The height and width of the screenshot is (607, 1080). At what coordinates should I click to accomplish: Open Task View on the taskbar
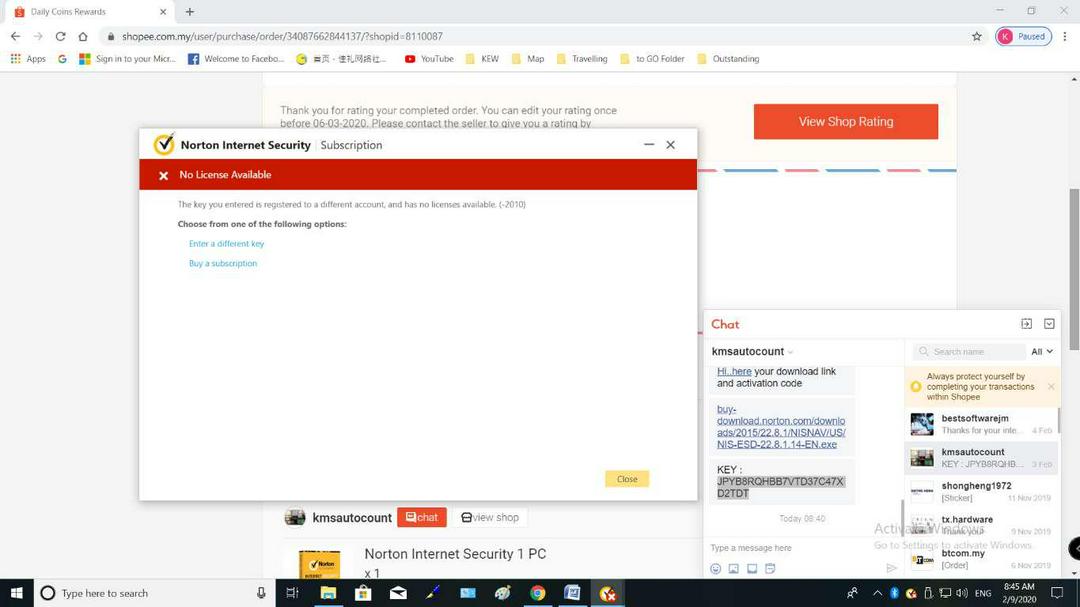(x=292, y=593)
